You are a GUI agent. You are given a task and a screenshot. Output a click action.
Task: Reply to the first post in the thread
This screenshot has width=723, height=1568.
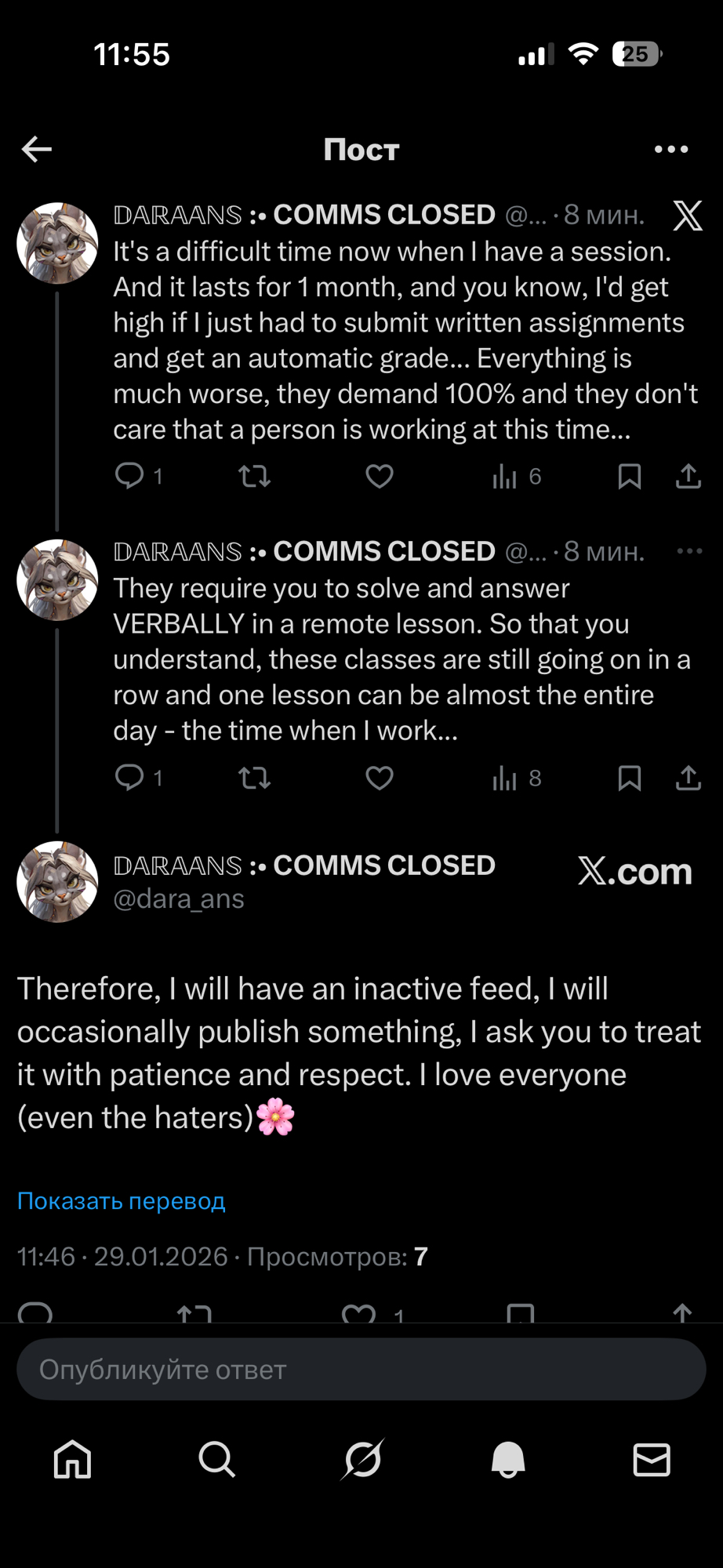tap(129, 476)
